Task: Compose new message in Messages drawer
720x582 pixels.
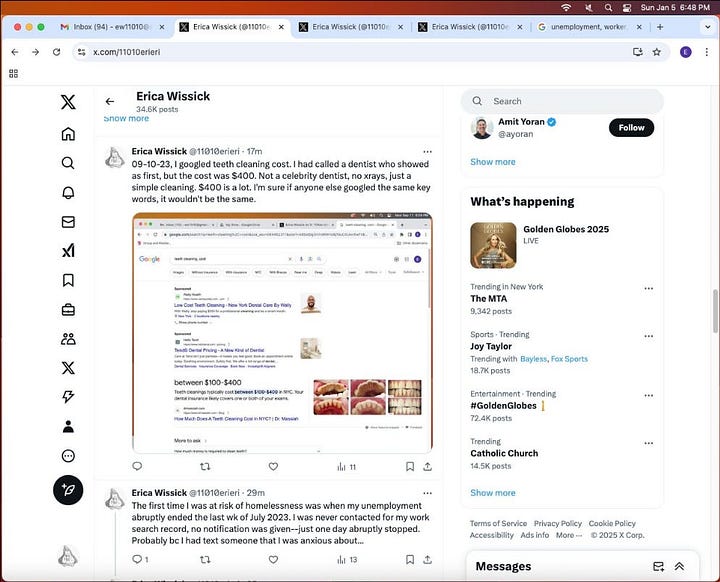Action: pyautogui.click(x=658, y=566)
